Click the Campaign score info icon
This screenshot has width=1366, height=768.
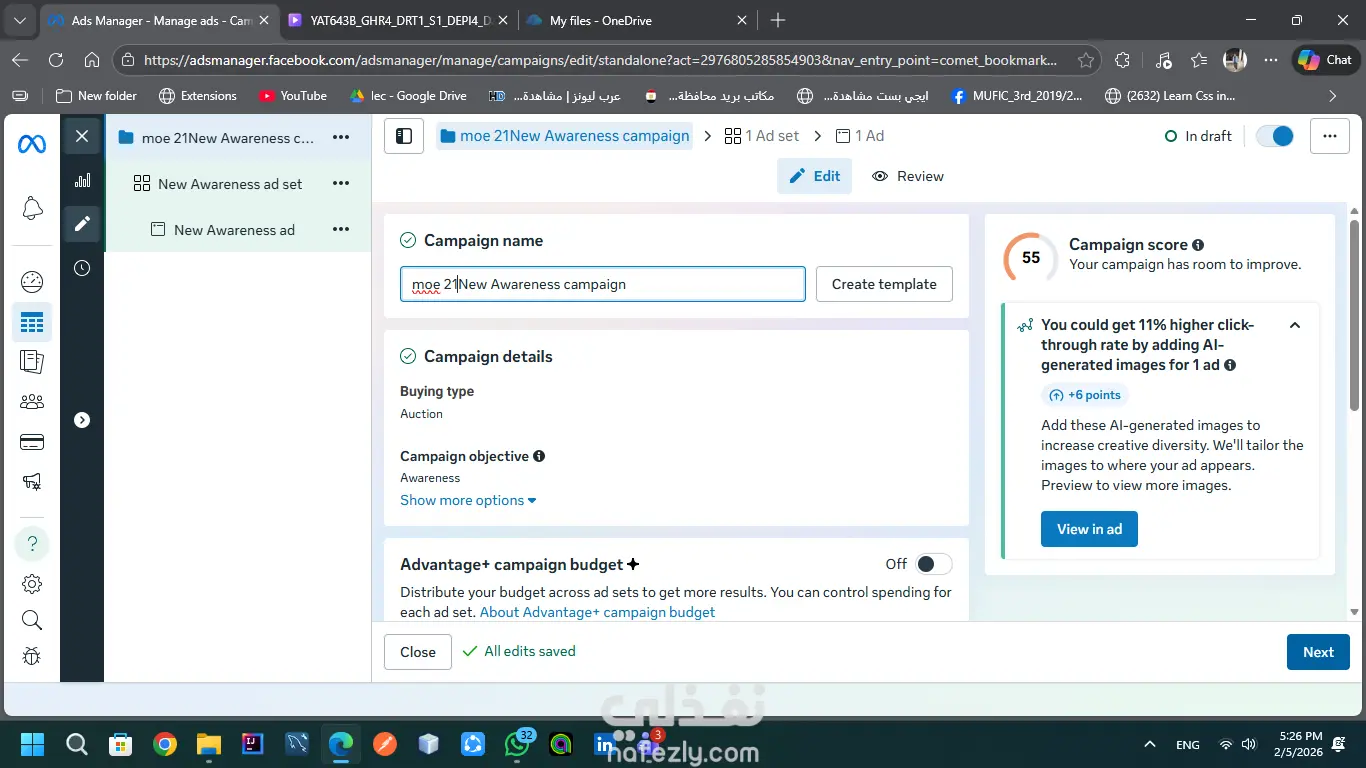(1198, 245)
